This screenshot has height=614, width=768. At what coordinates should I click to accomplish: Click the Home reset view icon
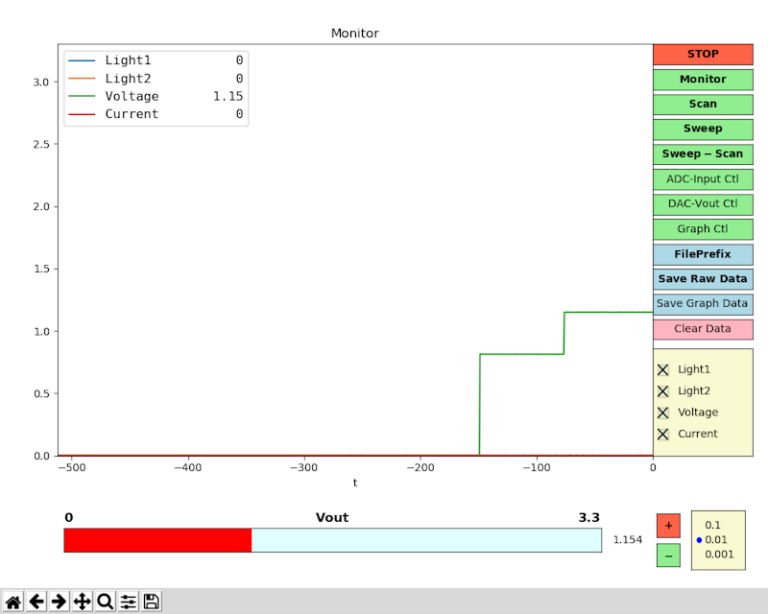pyautogui.click(x=14, y=601)
